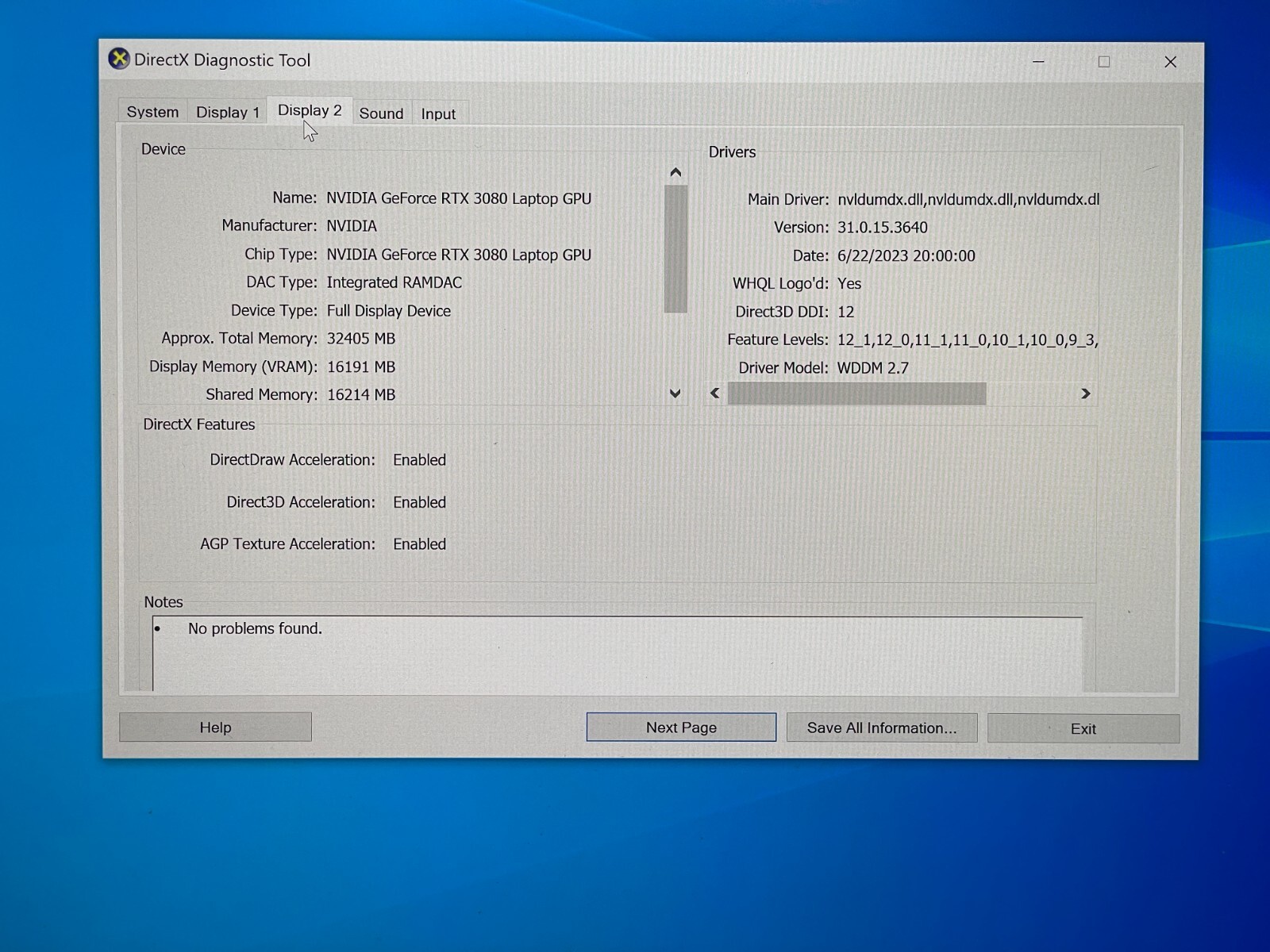Click the Drivers panel scroll-right arrow
This screenshot has height=952, width=1270.
coord(1085,393)
